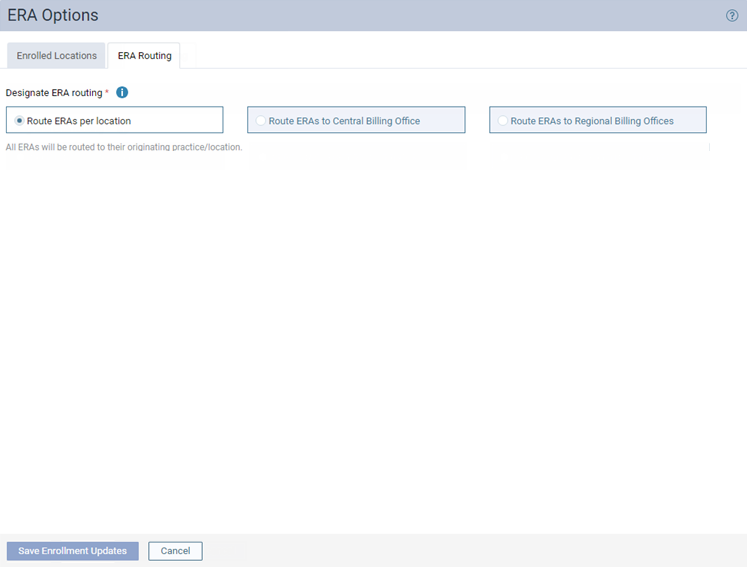
Task: Click the blue info icon beside Designate ERA routing
Action: coord(122,93)
